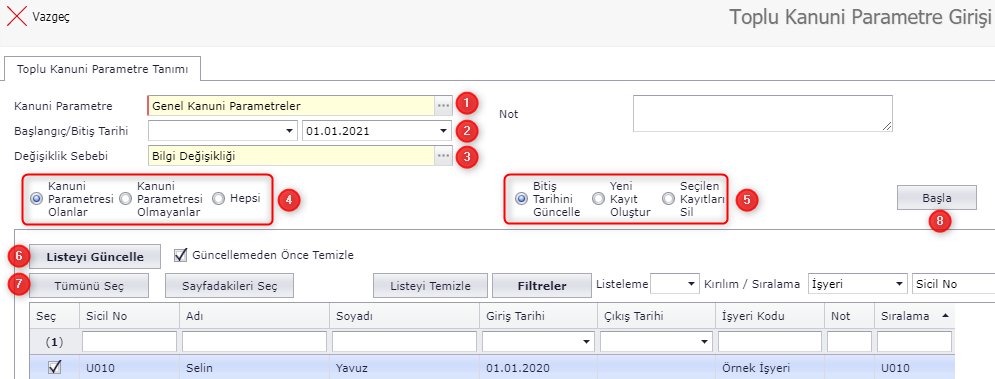This screenshot has height=379, width=995.
Task: Expand the Listeleme dropdown
Action: pyautogui.click(x=691, y=284)
